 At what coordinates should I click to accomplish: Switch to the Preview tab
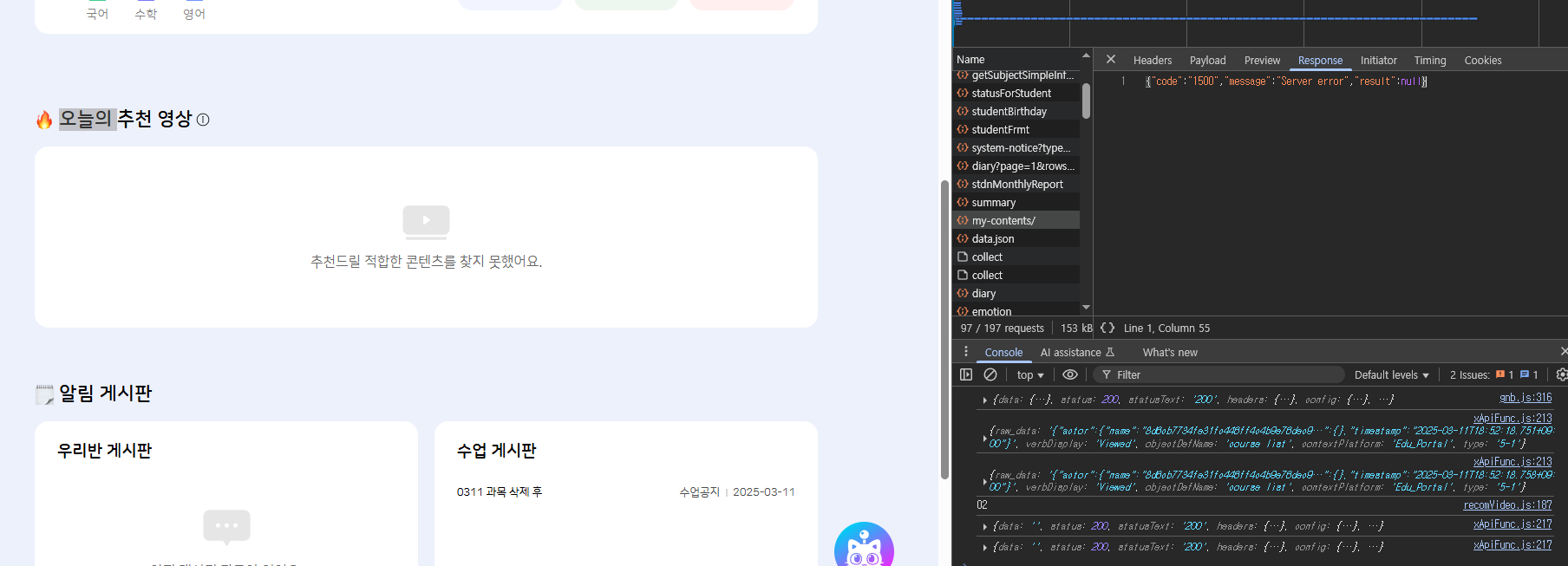[x=1262, y=61]
